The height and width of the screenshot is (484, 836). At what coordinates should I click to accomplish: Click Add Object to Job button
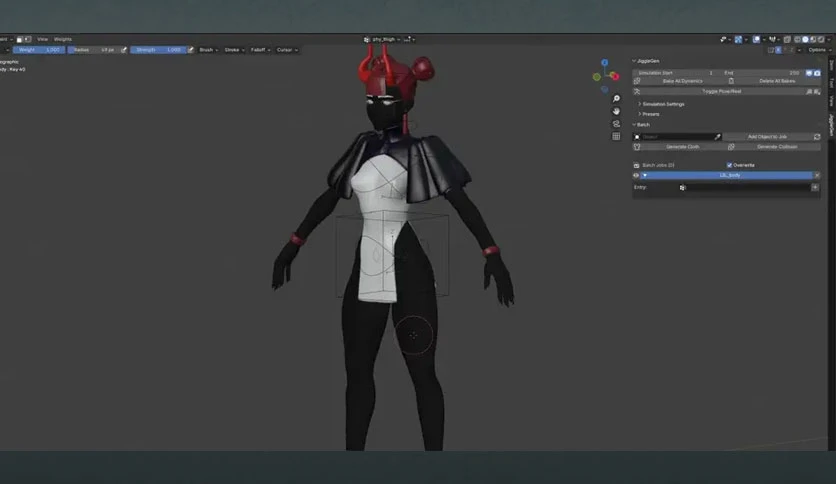pos(767,137)
